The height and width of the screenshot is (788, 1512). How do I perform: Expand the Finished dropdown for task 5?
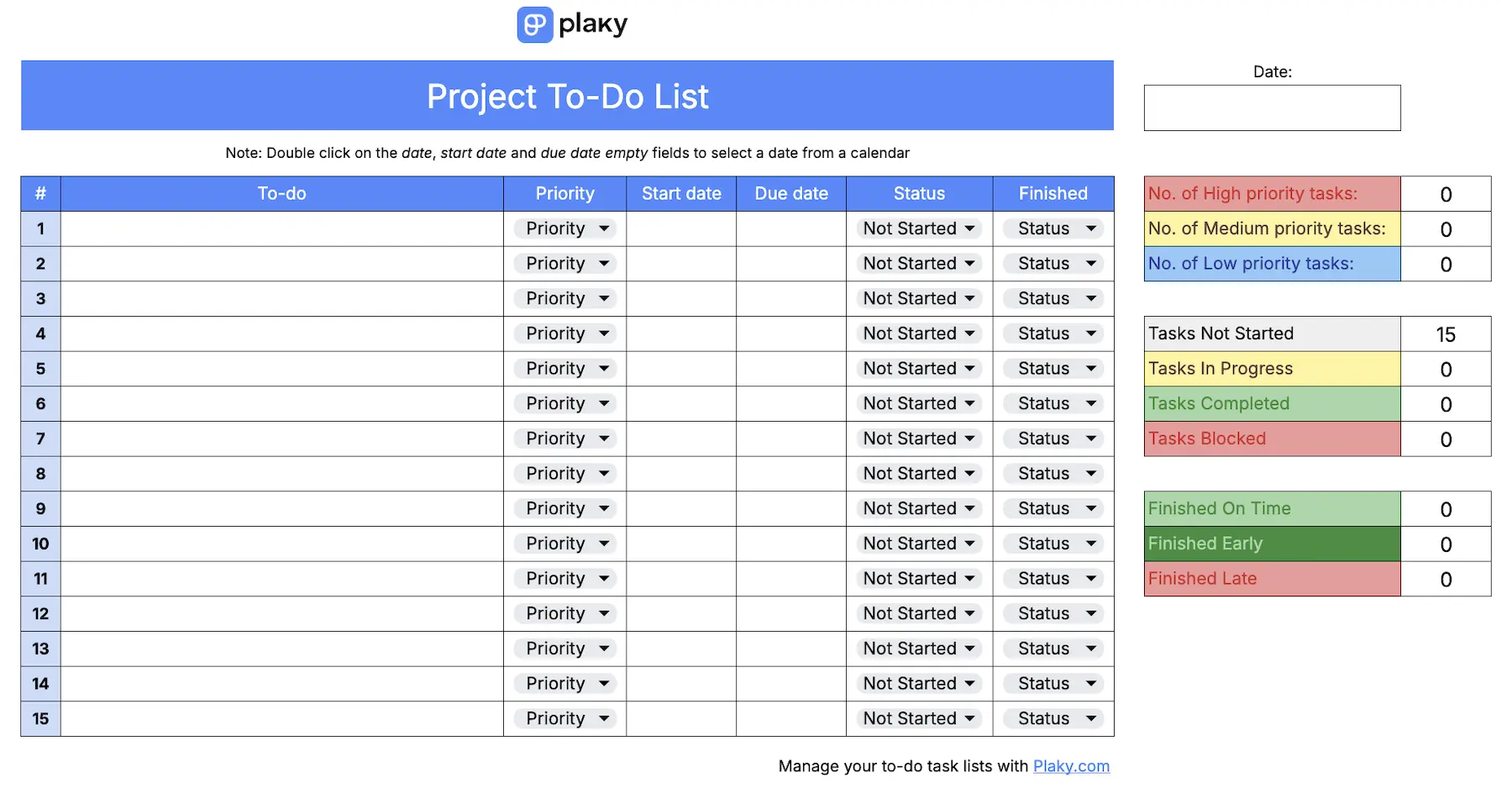coord(1053,368)
